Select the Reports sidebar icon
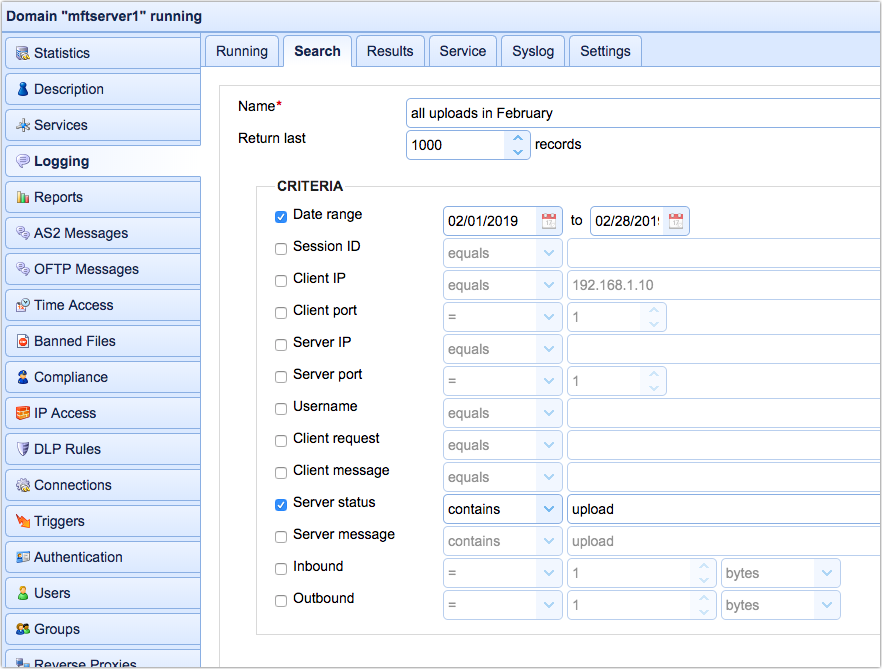882x669 pixels. [23, 197]
